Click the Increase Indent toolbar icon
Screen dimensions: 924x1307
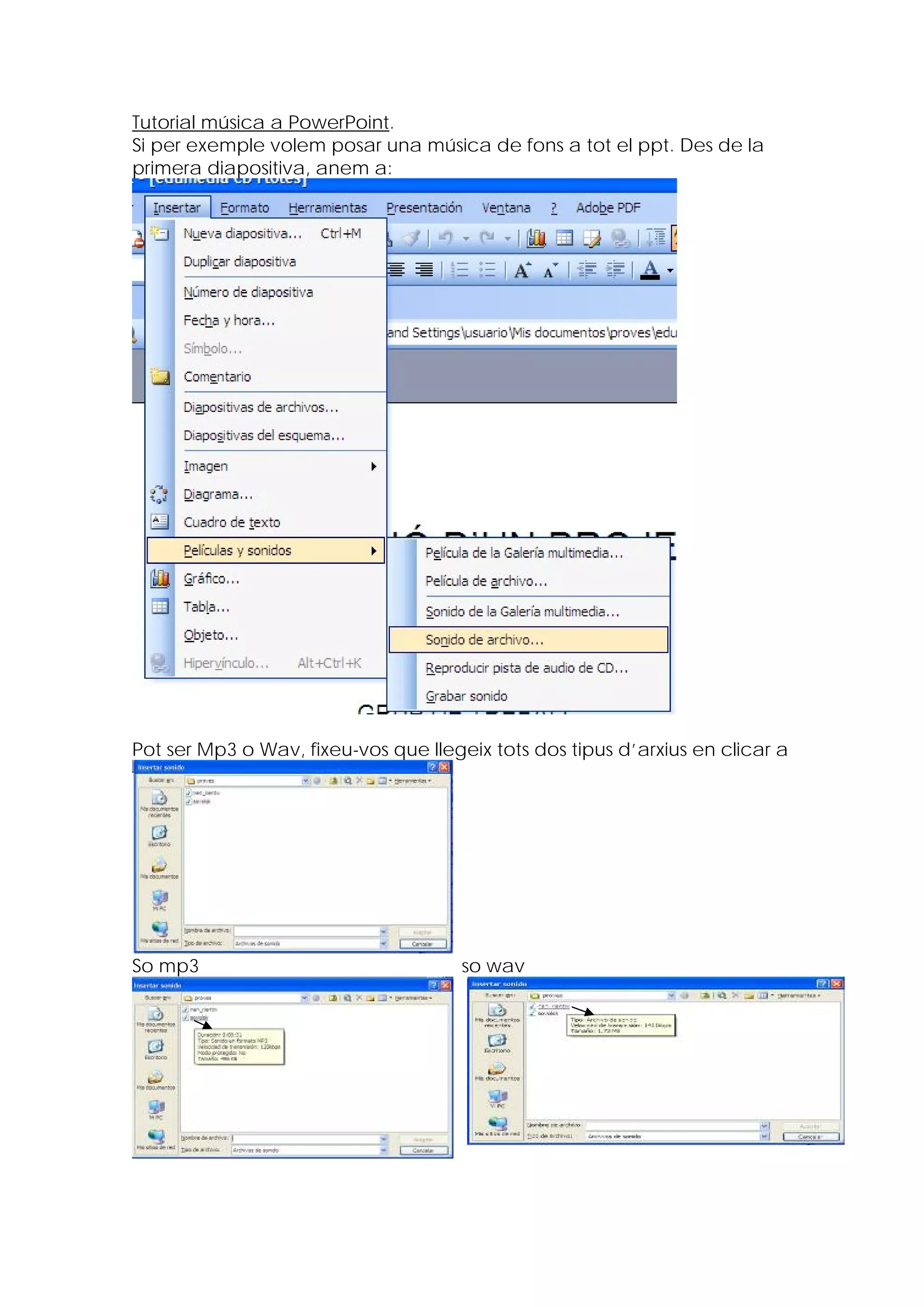click(615, 270)
